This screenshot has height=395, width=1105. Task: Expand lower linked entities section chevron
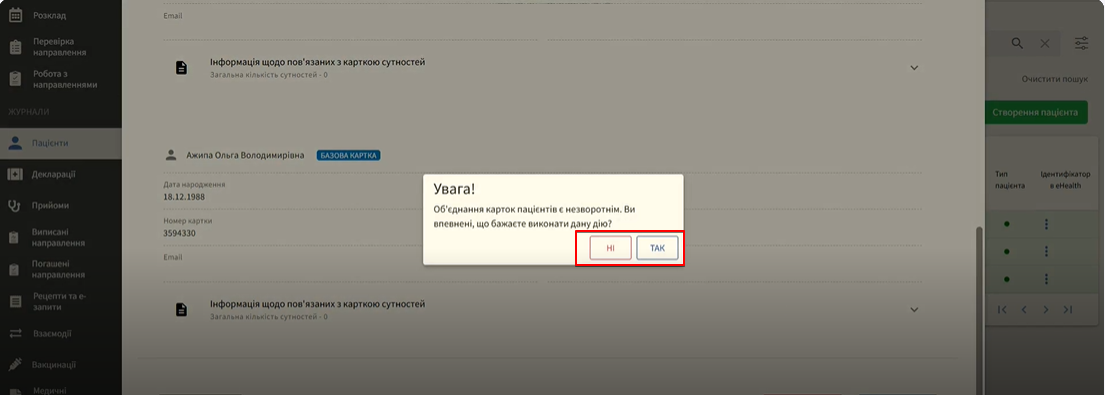(914, 310)
